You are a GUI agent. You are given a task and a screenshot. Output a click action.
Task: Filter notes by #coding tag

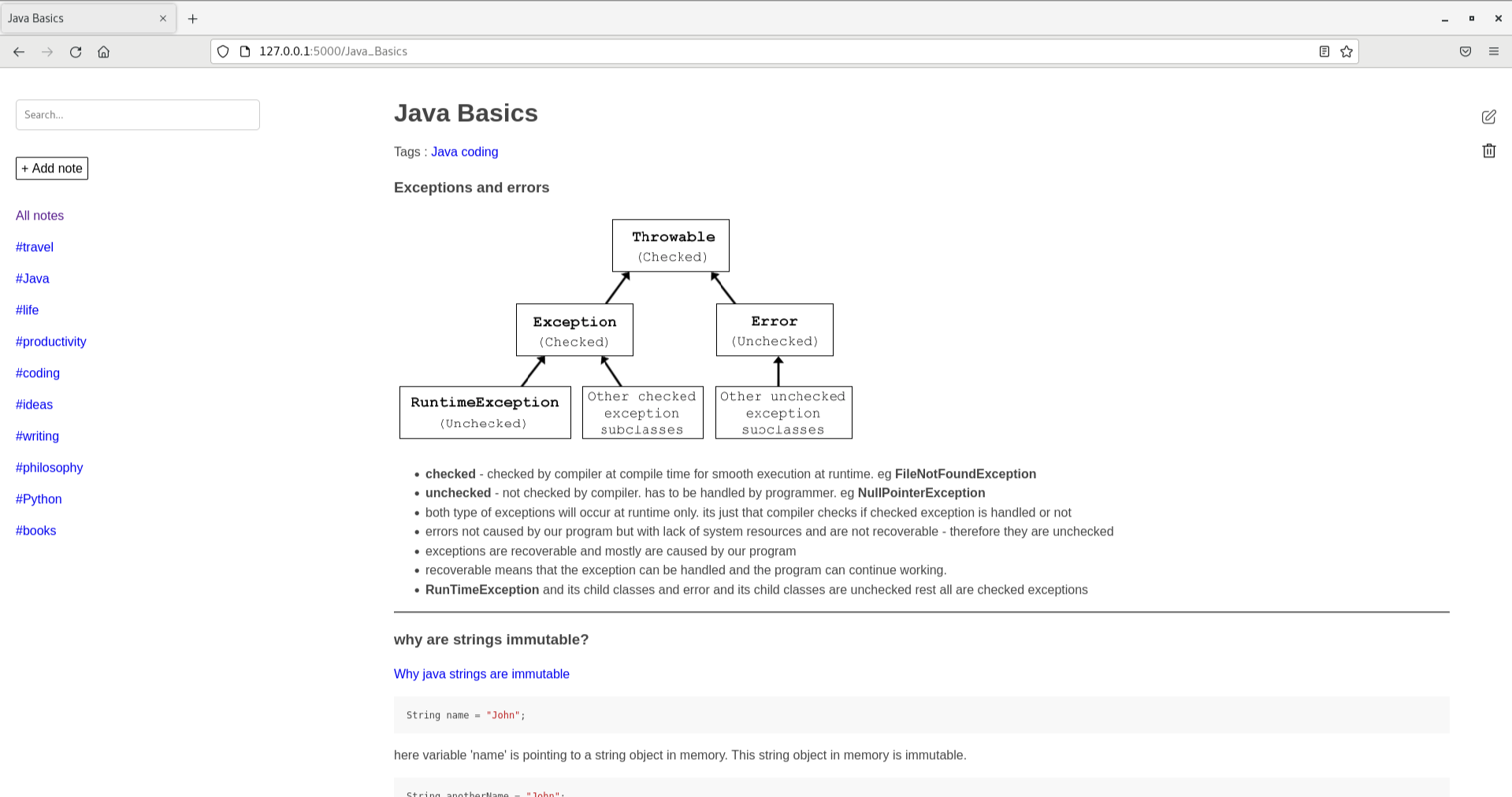point(38,373)
